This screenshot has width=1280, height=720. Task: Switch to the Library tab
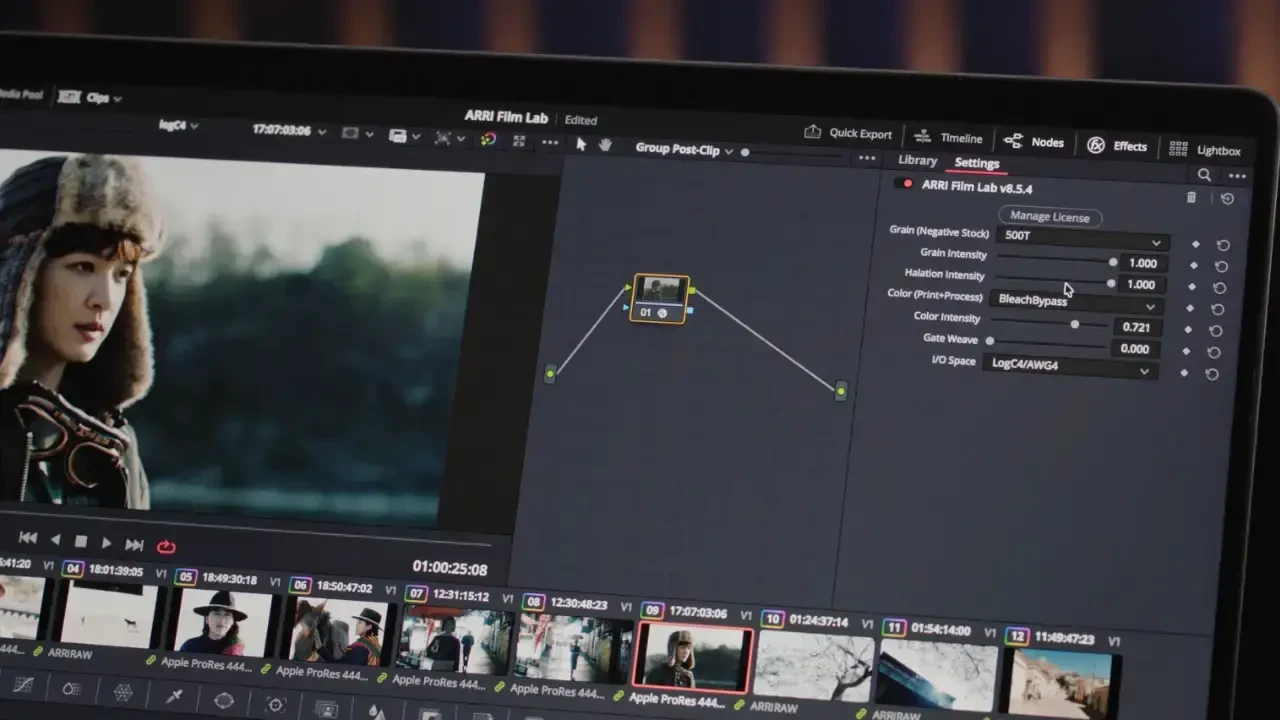click(x=917, y=161)
